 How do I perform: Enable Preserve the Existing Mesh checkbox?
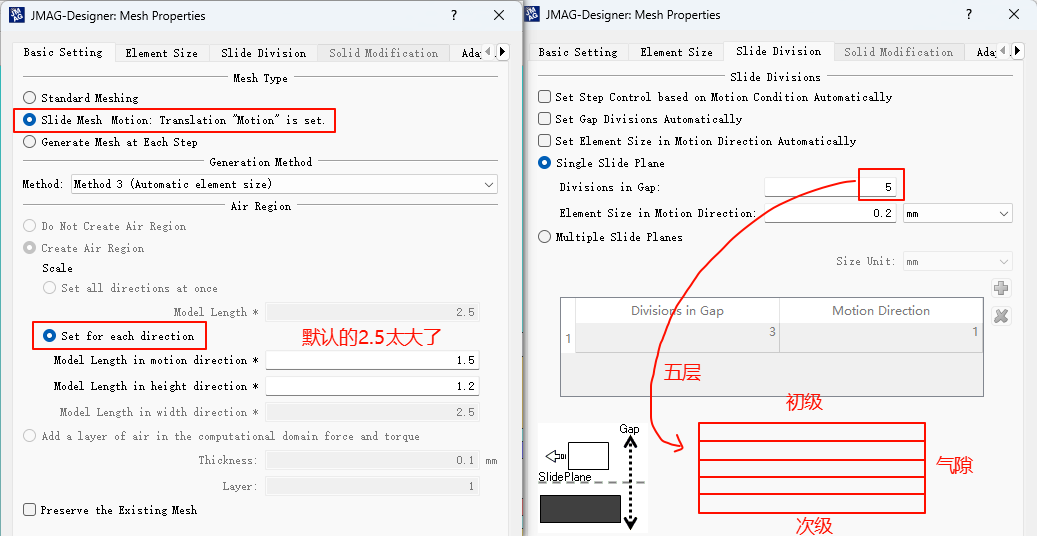[x=30, y=510]
